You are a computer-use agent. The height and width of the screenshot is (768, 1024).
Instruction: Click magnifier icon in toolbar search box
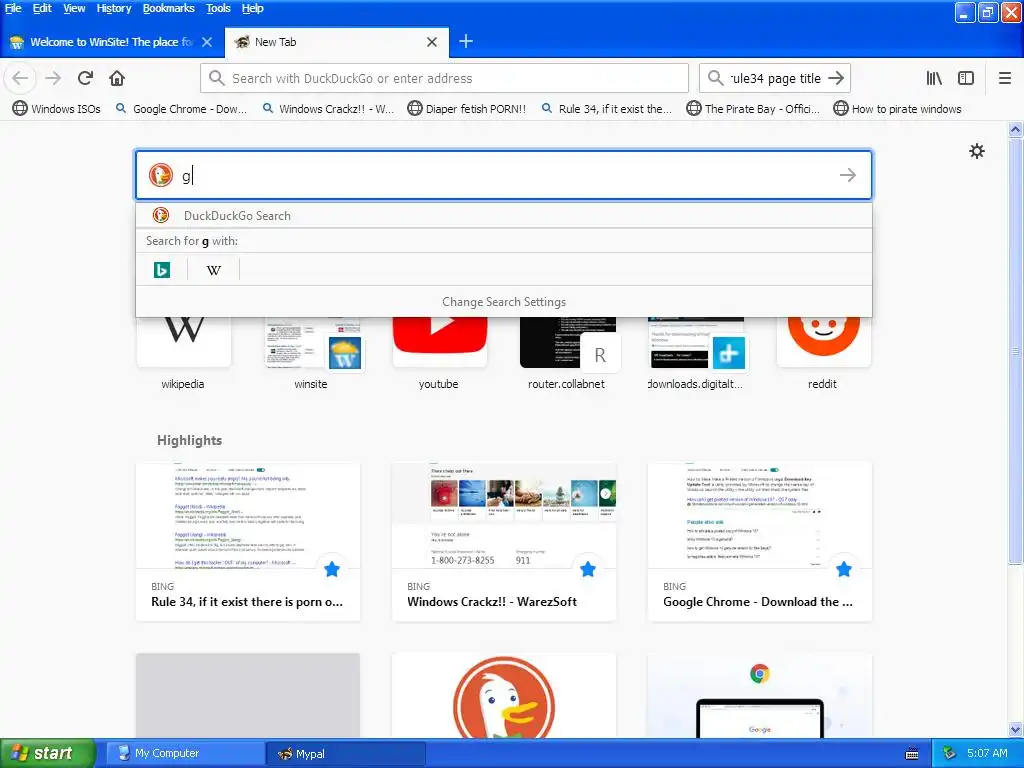716,78
